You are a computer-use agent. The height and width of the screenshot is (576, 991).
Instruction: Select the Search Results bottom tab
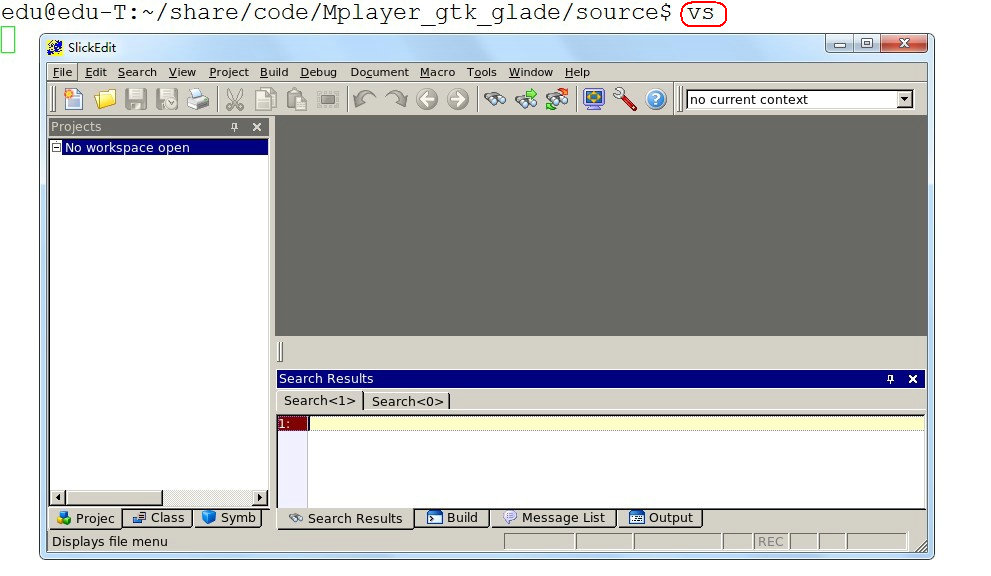click(x=346, y=518)
